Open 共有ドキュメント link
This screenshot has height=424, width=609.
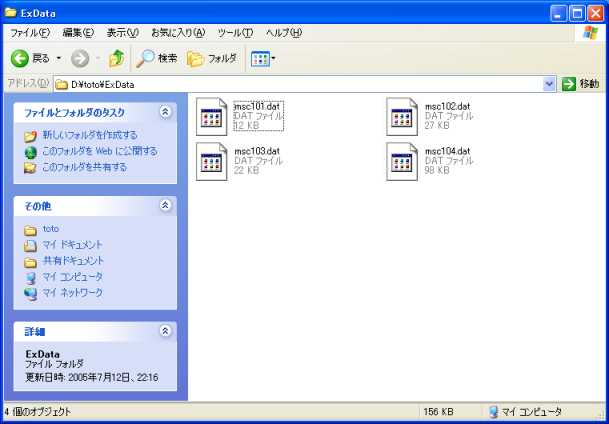tap(73, 261)
